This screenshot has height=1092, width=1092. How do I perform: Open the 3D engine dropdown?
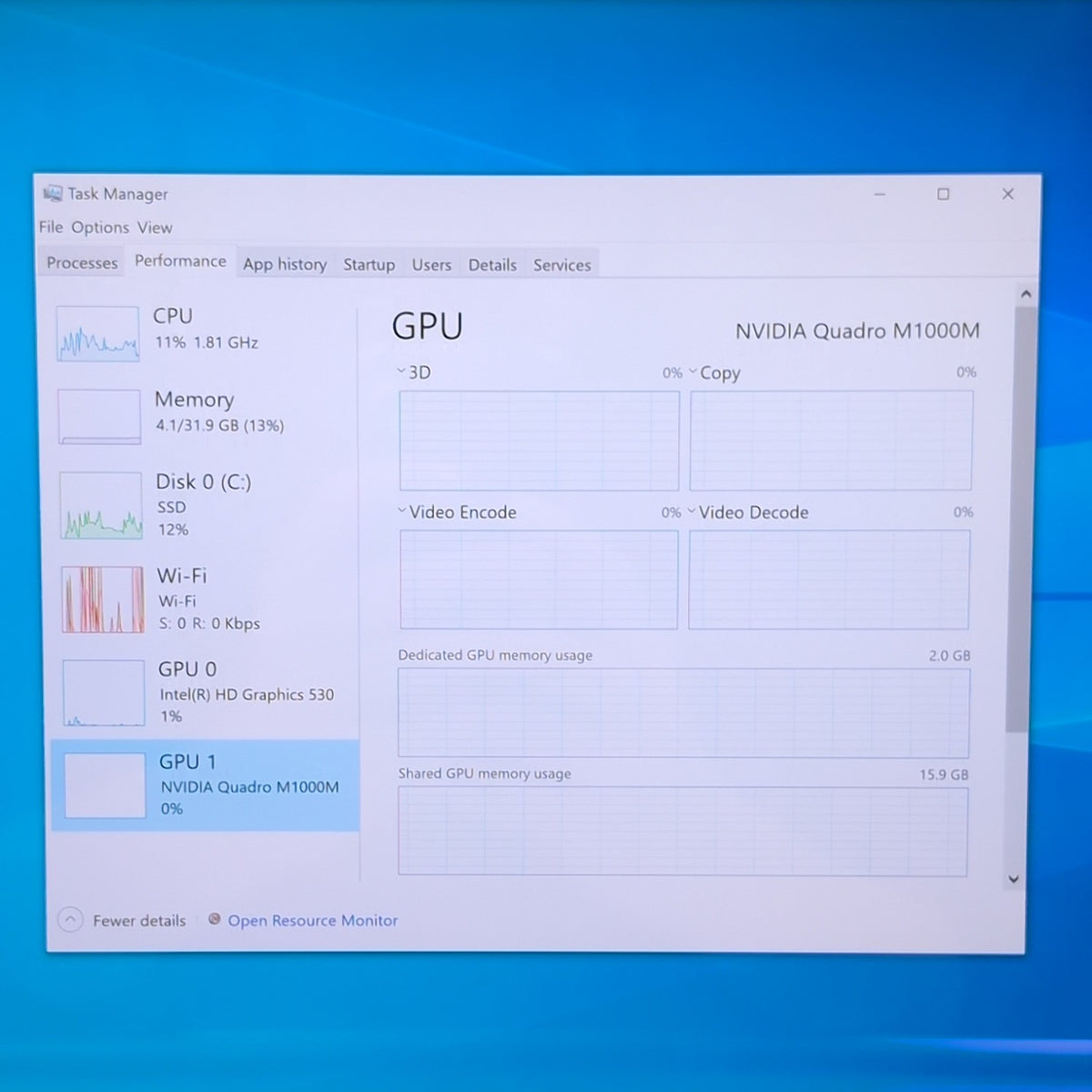401,370
